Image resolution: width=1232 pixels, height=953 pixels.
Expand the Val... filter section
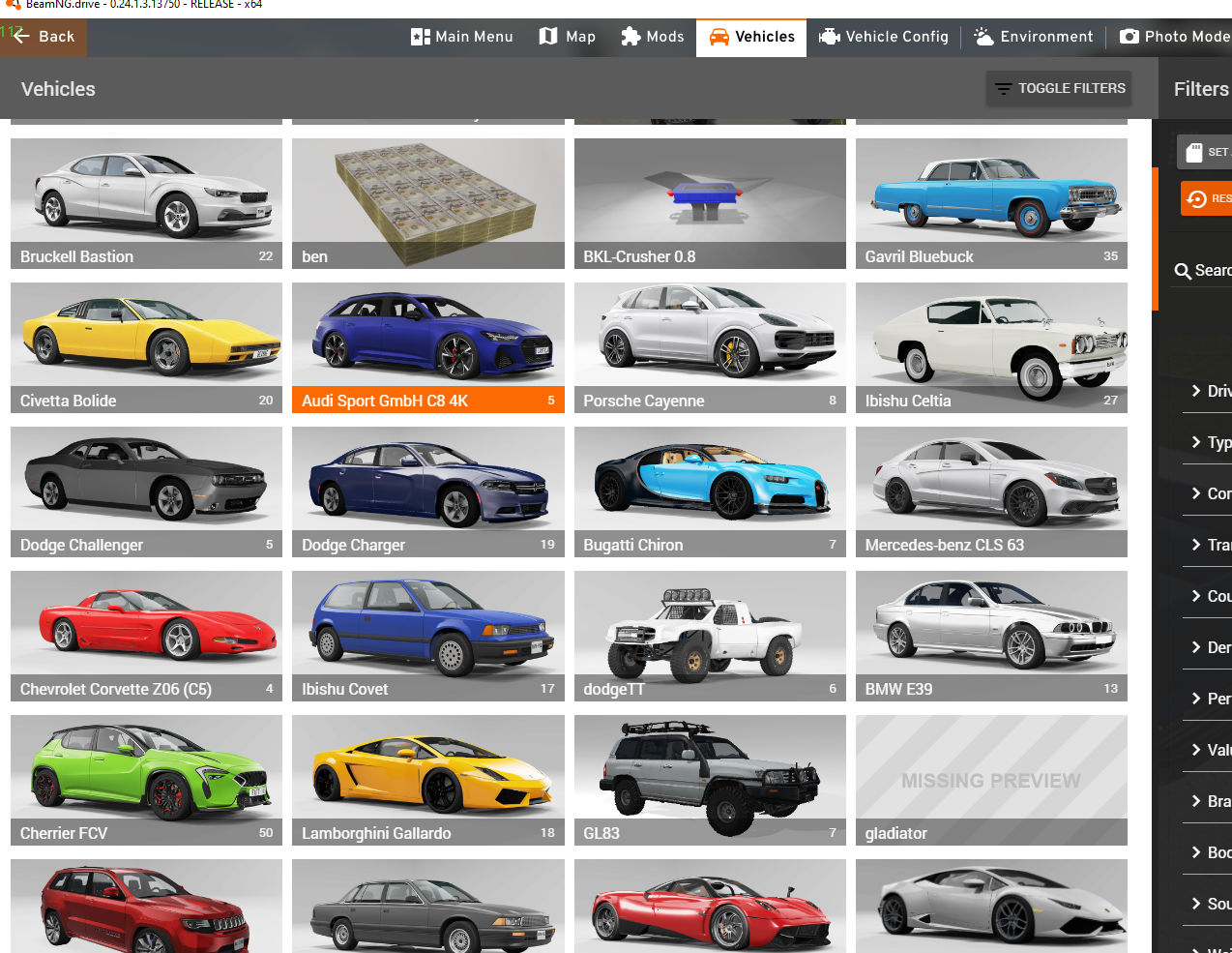[1207, 750]
